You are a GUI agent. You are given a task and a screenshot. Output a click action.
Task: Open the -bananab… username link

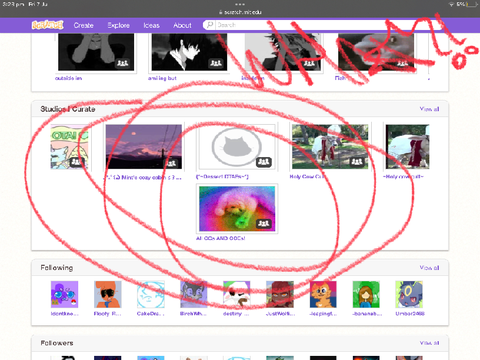click(x=366, y=314)
